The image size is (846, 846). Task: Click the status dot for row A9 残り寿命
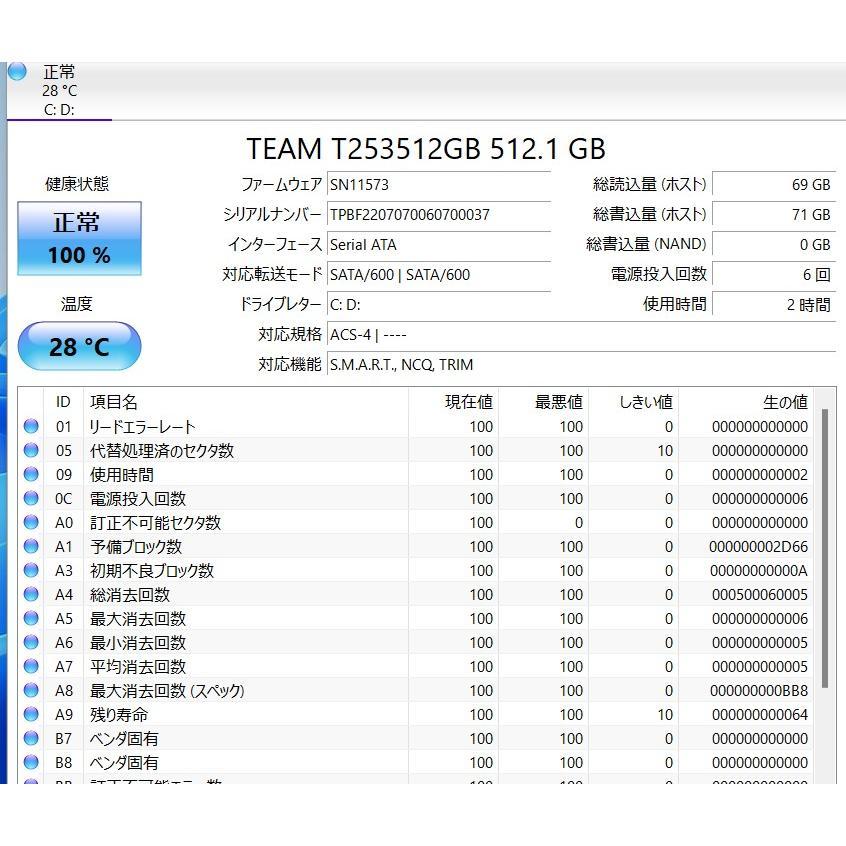pos(31,714)
